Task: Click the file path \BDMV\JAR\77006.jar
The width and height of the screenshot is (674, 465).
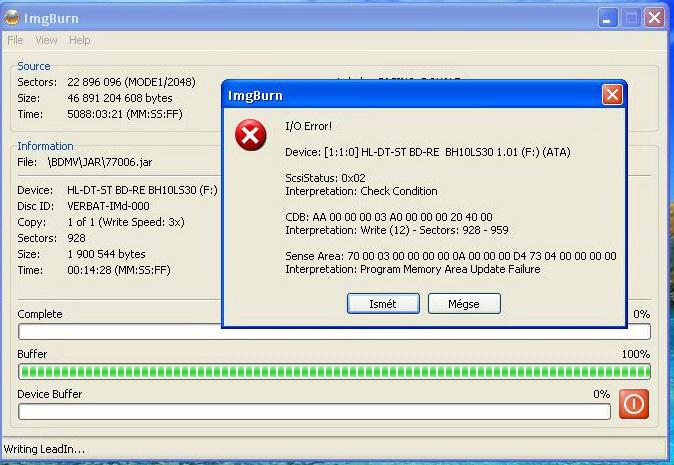Action: 100,162
